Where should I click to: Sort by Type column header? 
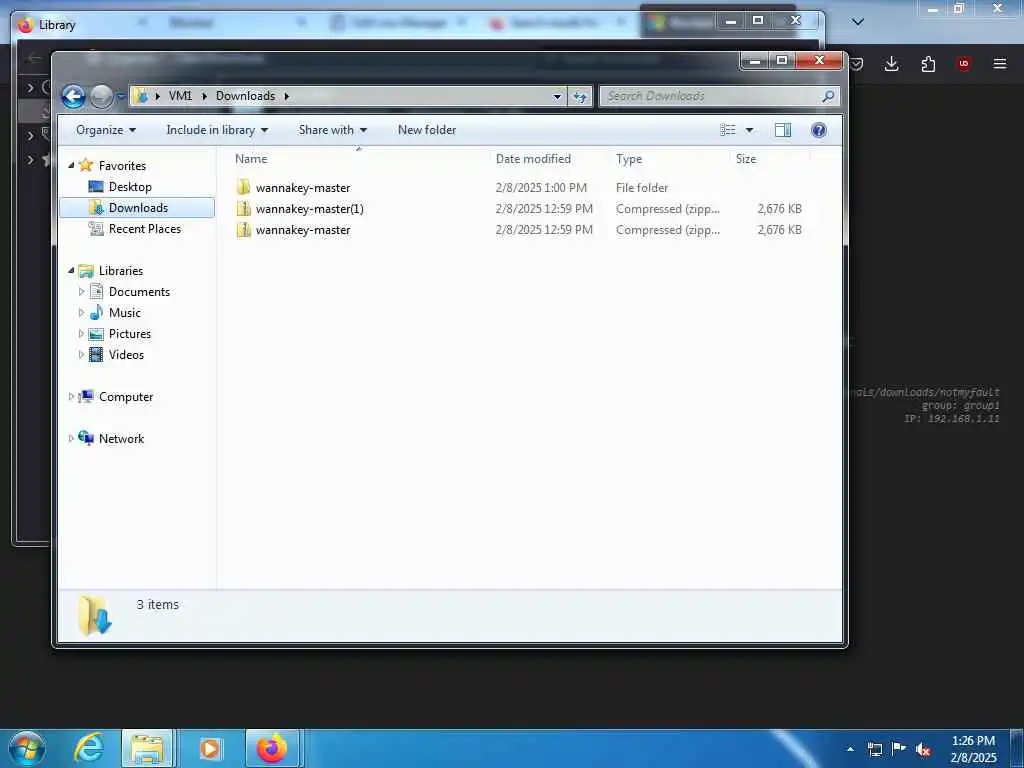coord(629,159)
